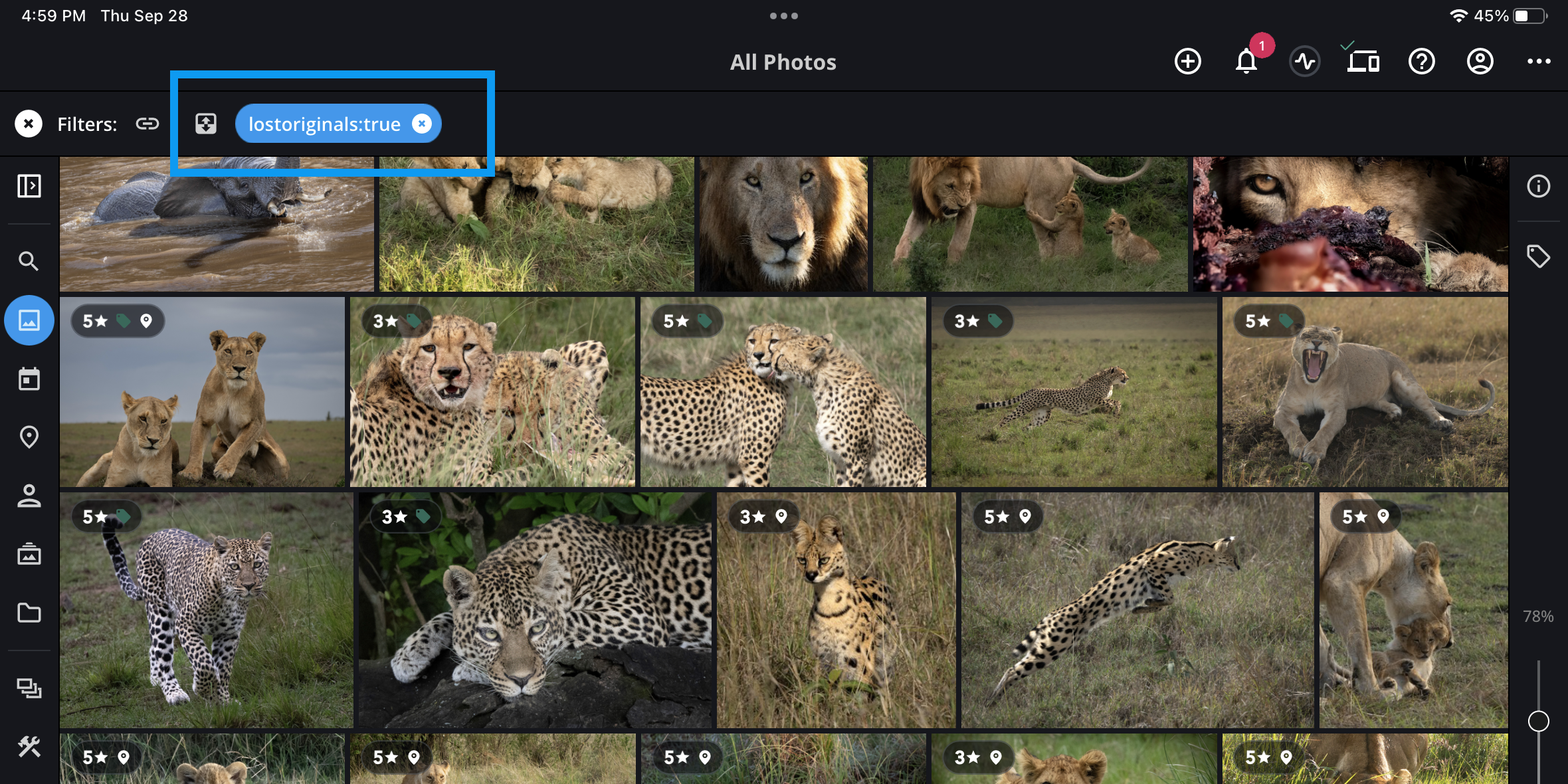Toggle the left sidebar panel
The height and width of the screenshot is (784, 1568).
tap(29, 186)
